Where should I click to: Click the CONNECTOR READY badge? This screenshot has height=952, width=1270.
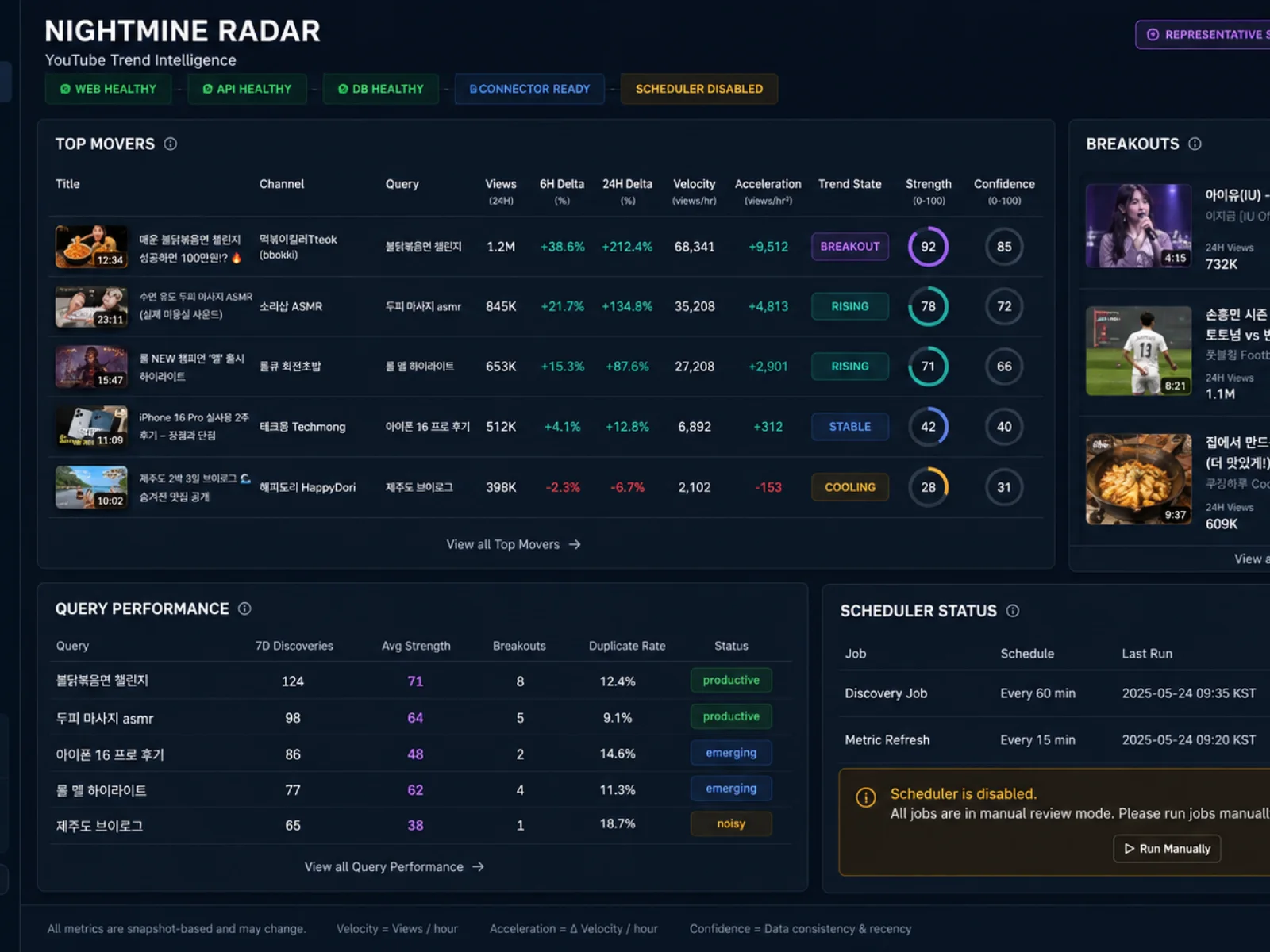click(529, 89)
